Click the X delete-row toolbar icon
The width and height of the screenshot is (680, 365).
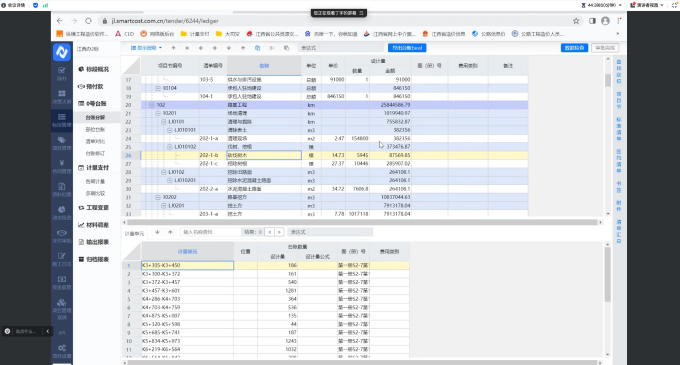point(187,48)
